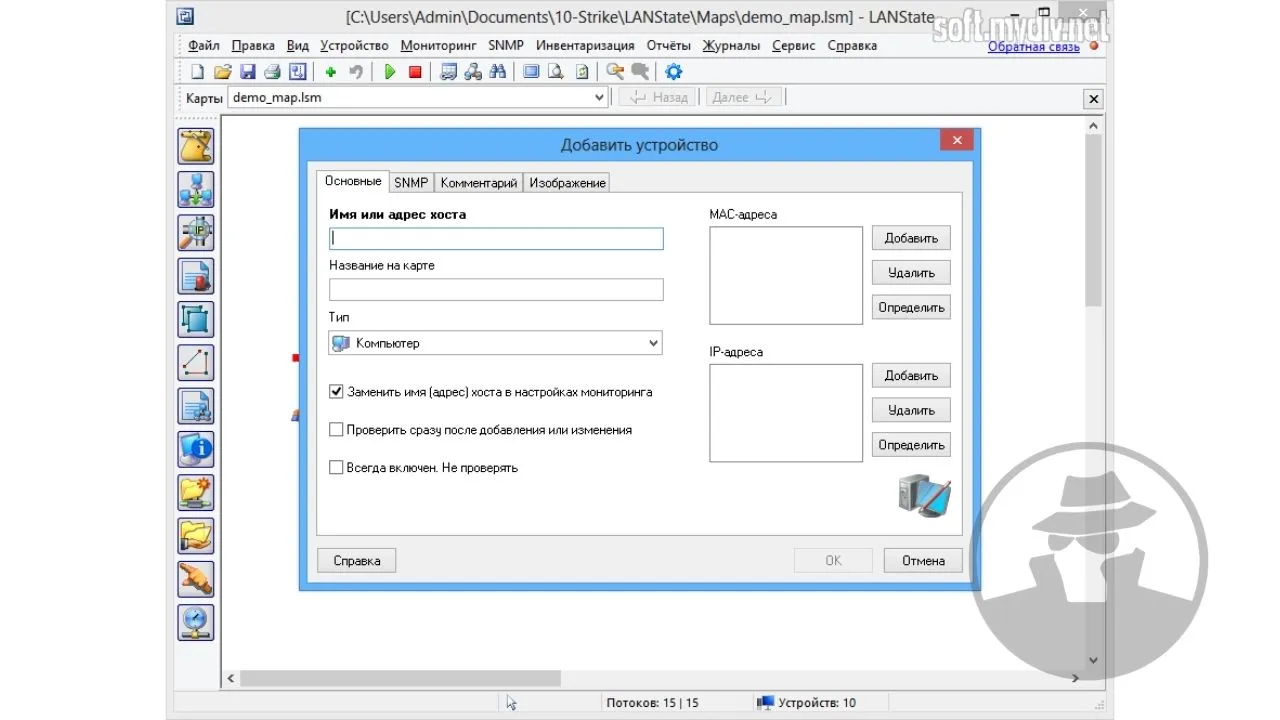Start monitoring with green play icon

click(390, 72)
